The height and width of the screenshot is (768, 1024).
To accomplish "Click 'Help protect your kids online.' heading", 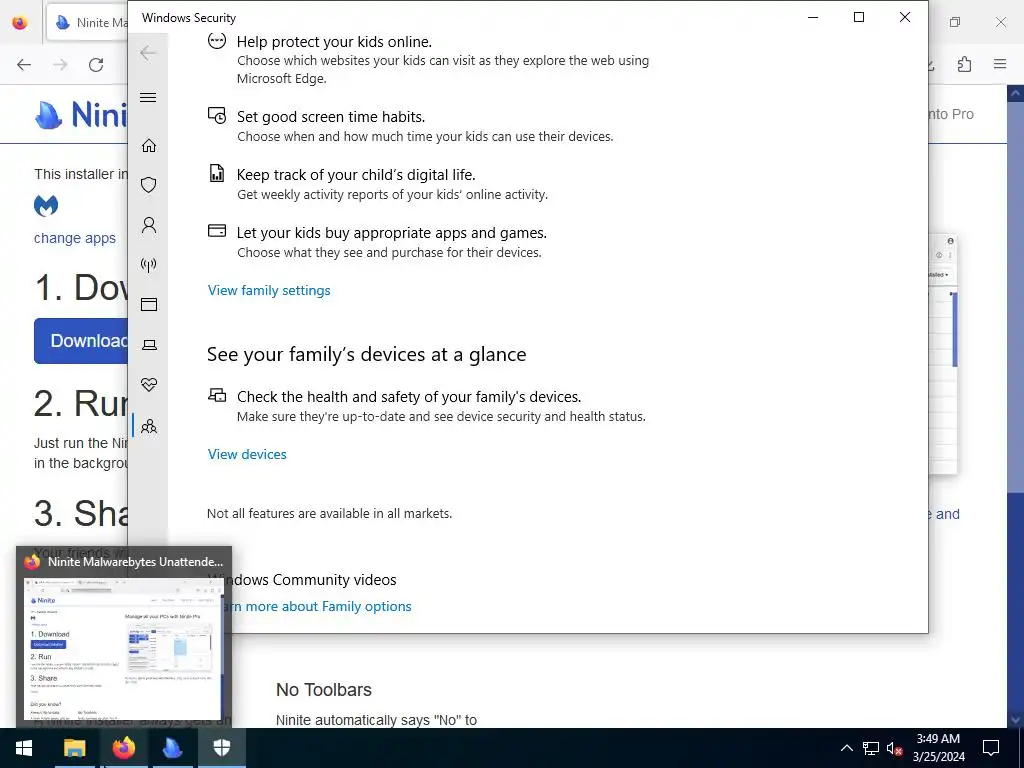I will coord(334,42).
